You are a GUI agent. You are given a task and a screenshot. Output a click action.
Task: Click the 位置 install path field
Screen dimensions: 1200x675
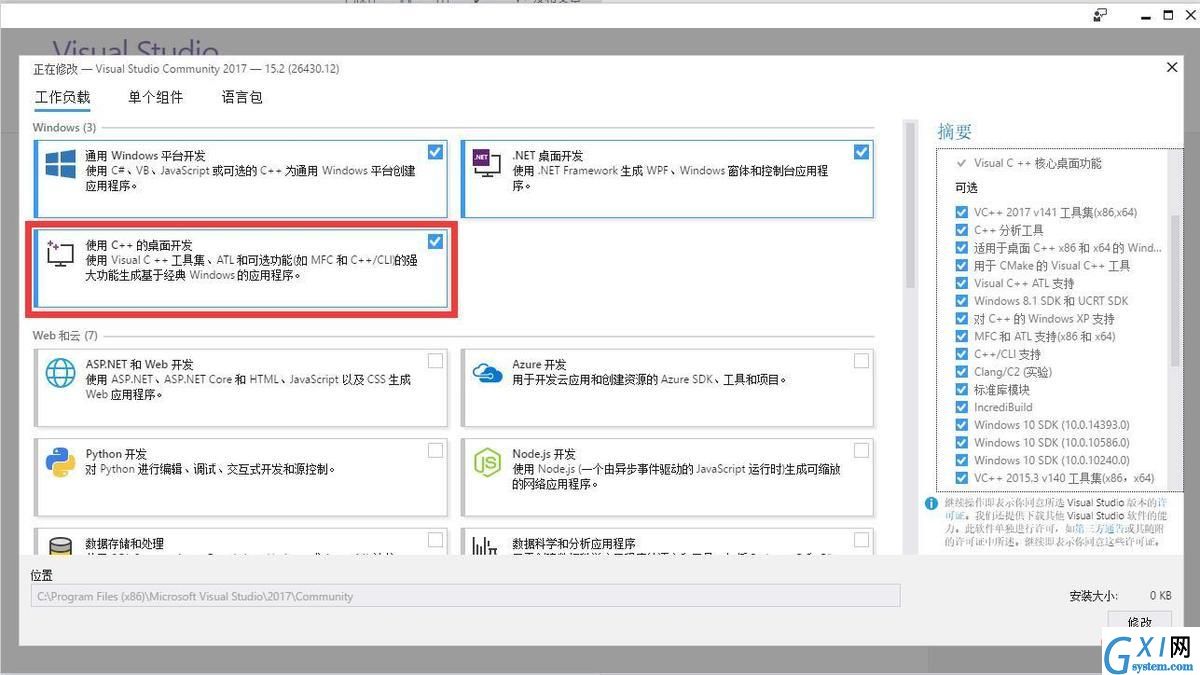pos(465,596)
